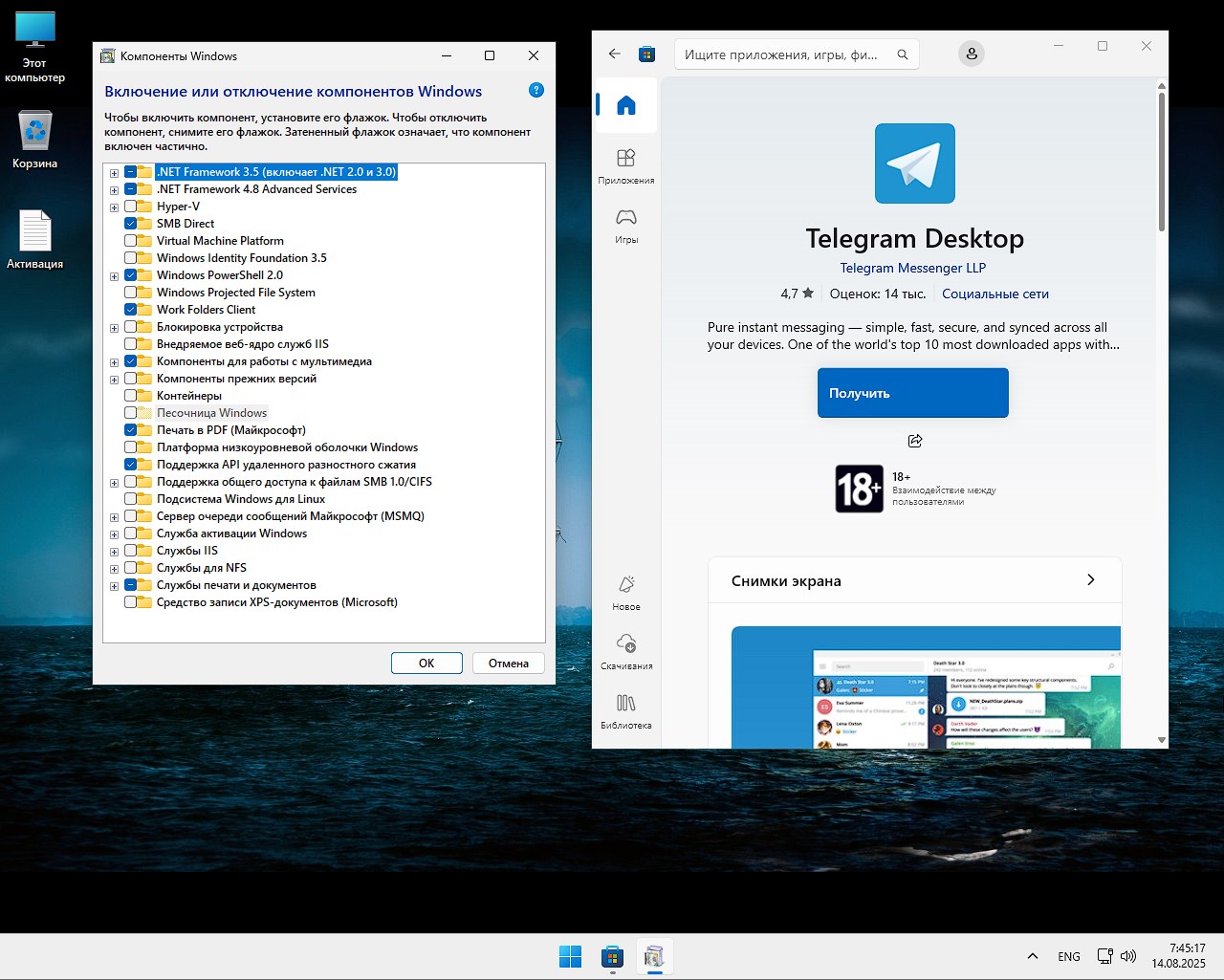Expand .NET Framework 4.8 Advanced Services node
Viewport: 1224px width, 980px height.
(x=115, y=190)
